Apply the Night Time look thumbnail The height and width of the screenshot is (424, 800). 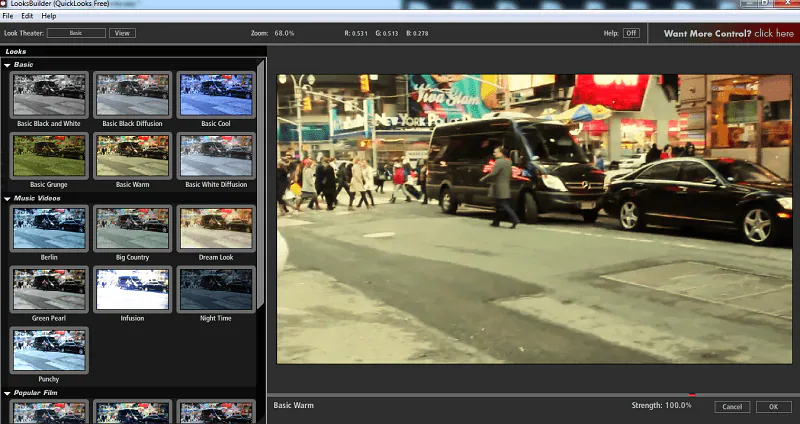216,289
